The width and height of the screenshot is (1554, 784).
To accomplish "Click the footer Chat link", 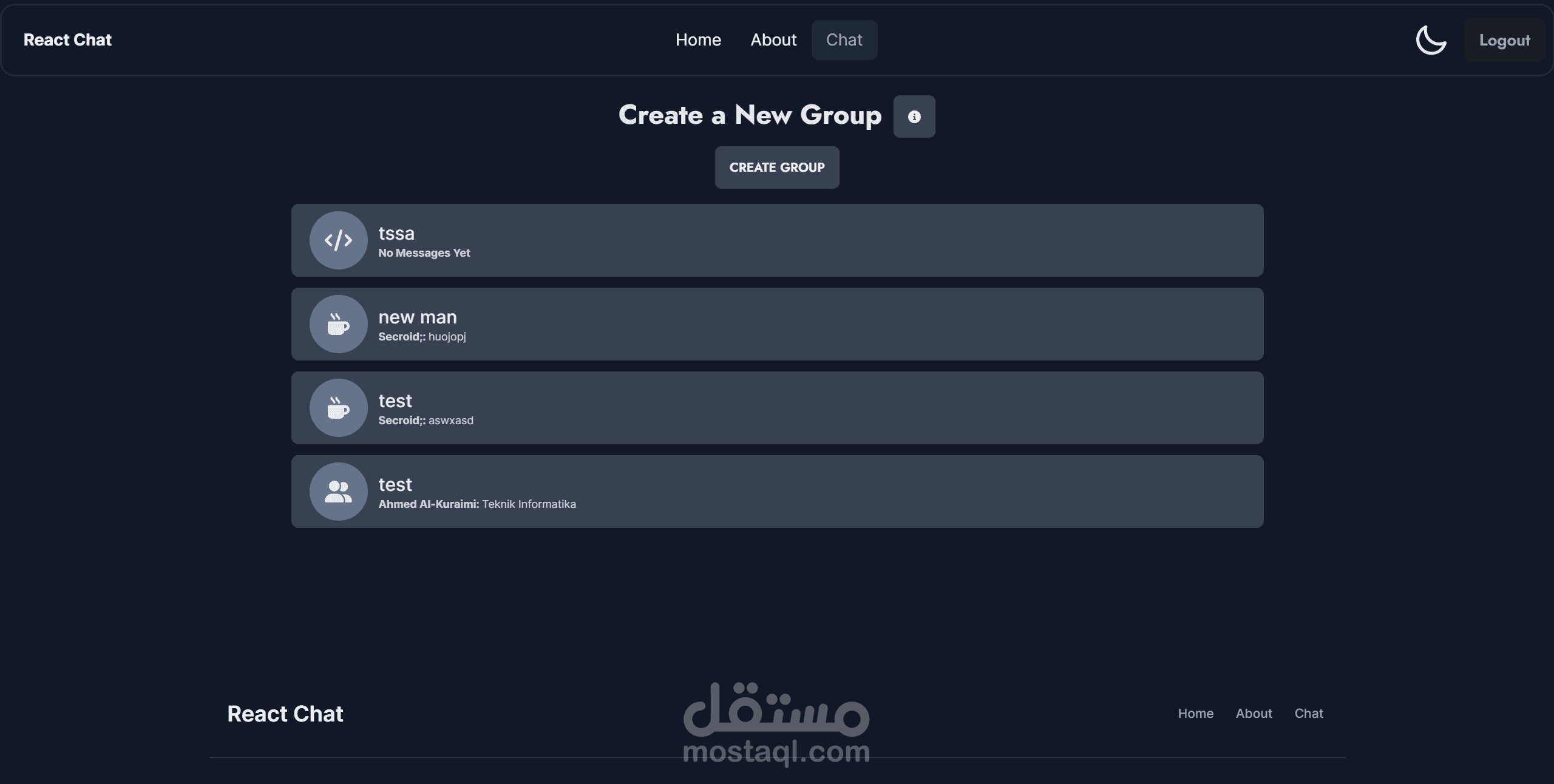I will click(x=1308, y=714).
